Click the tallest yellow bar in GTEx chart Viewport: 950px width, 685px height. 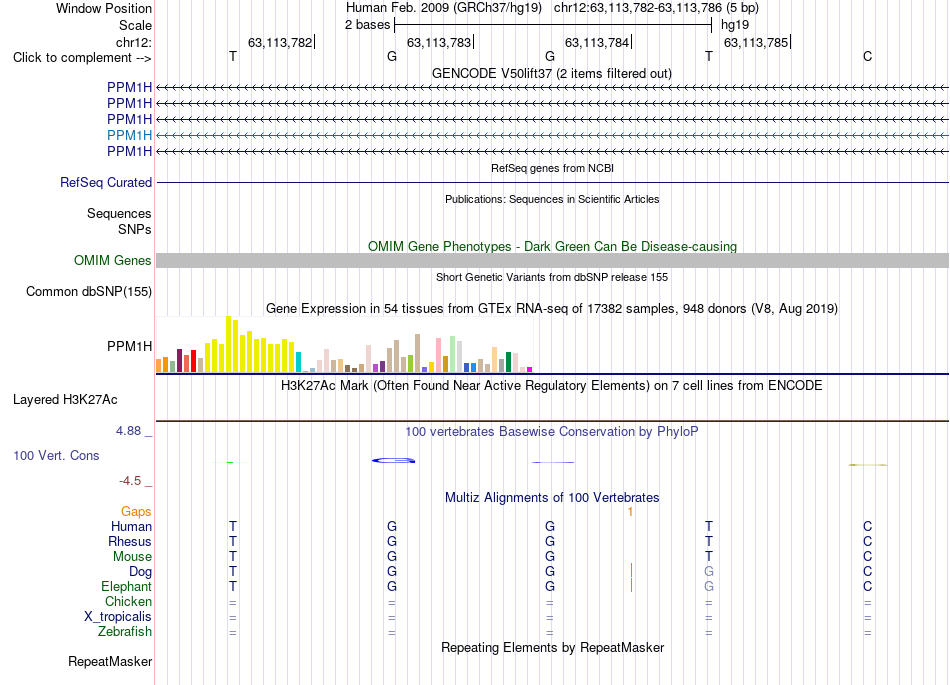(228, 344)
